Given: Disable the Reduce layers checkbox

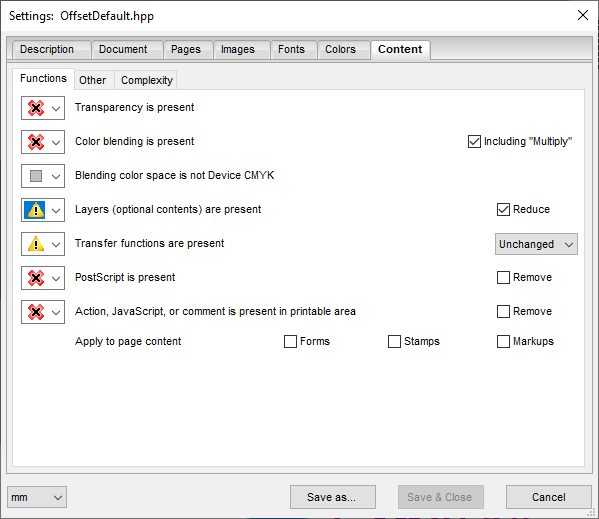Looking at the screenshot, I should click(x=503, y=209).
